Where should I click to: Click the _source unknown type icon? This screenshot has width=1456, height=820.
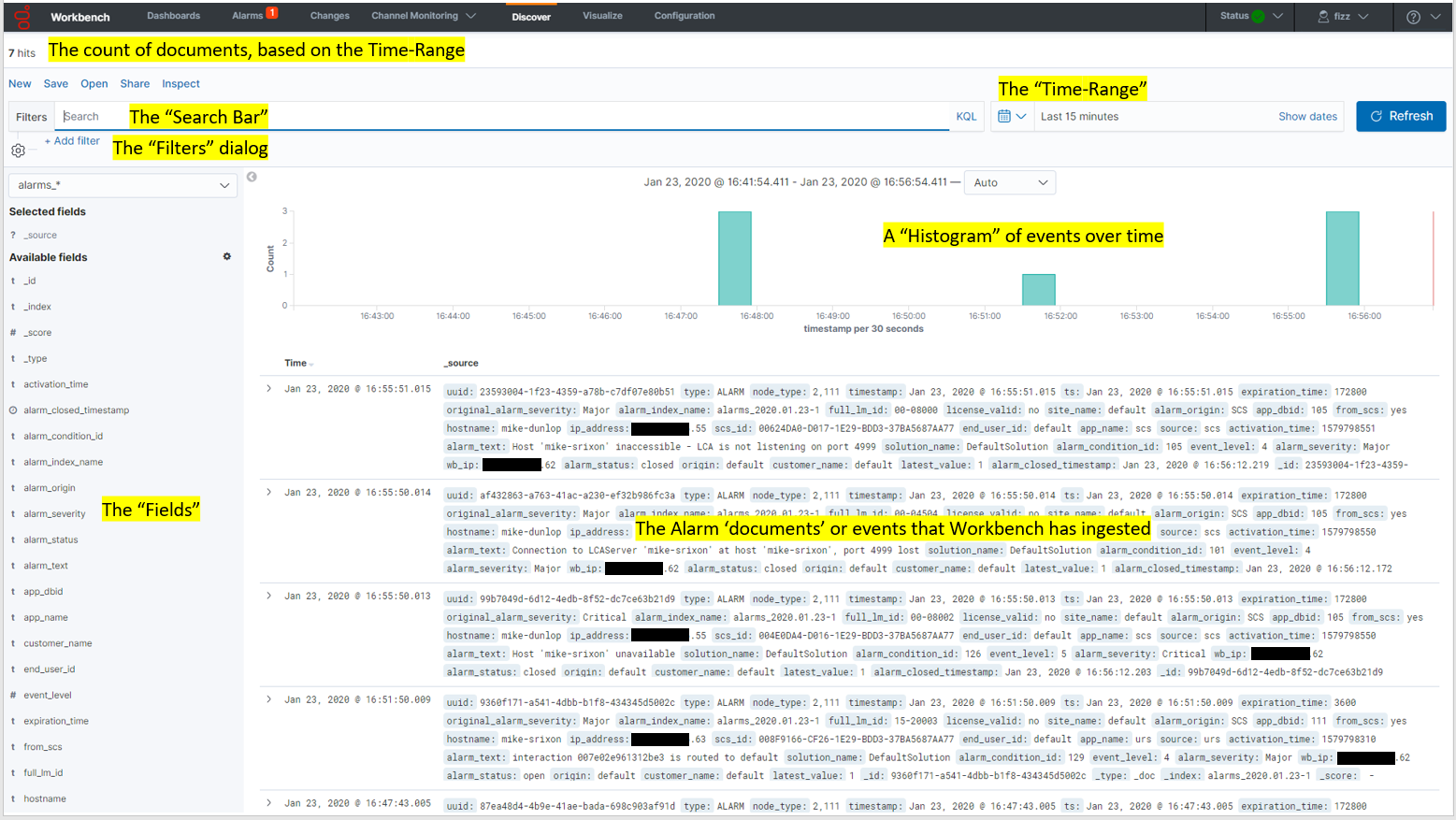point(13,236)
